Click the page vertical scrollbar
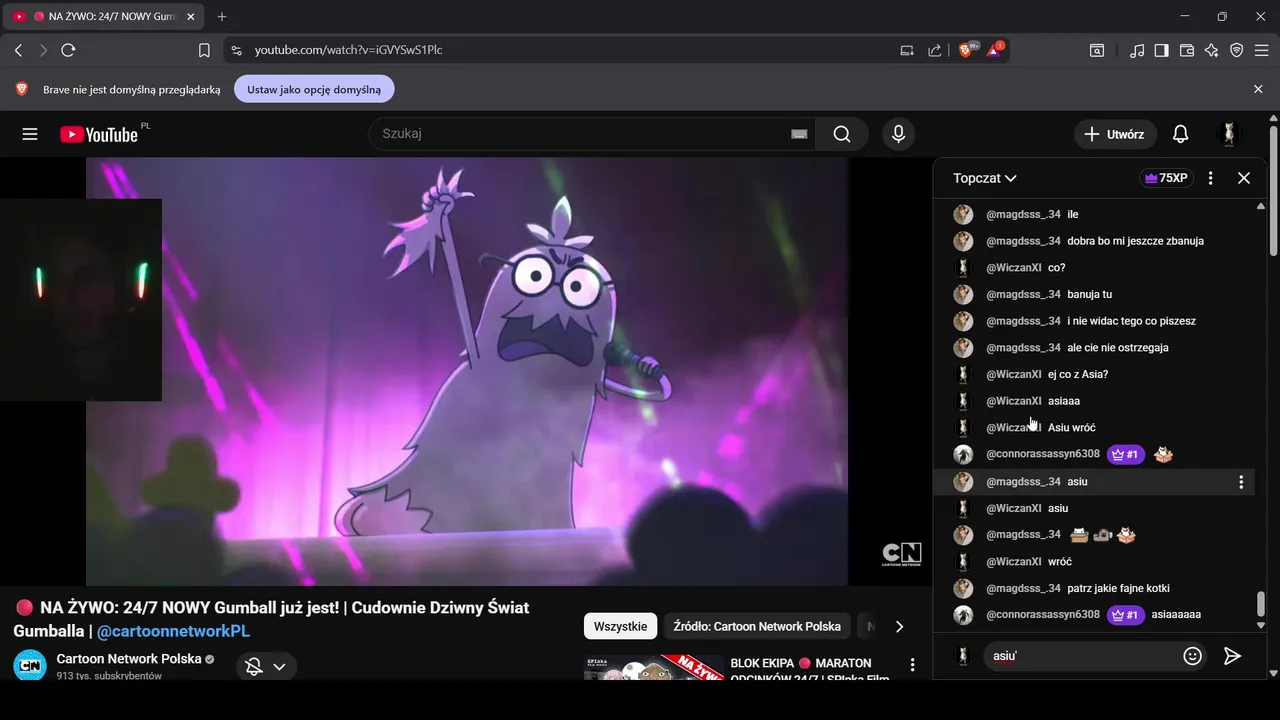 point(1273,190)
